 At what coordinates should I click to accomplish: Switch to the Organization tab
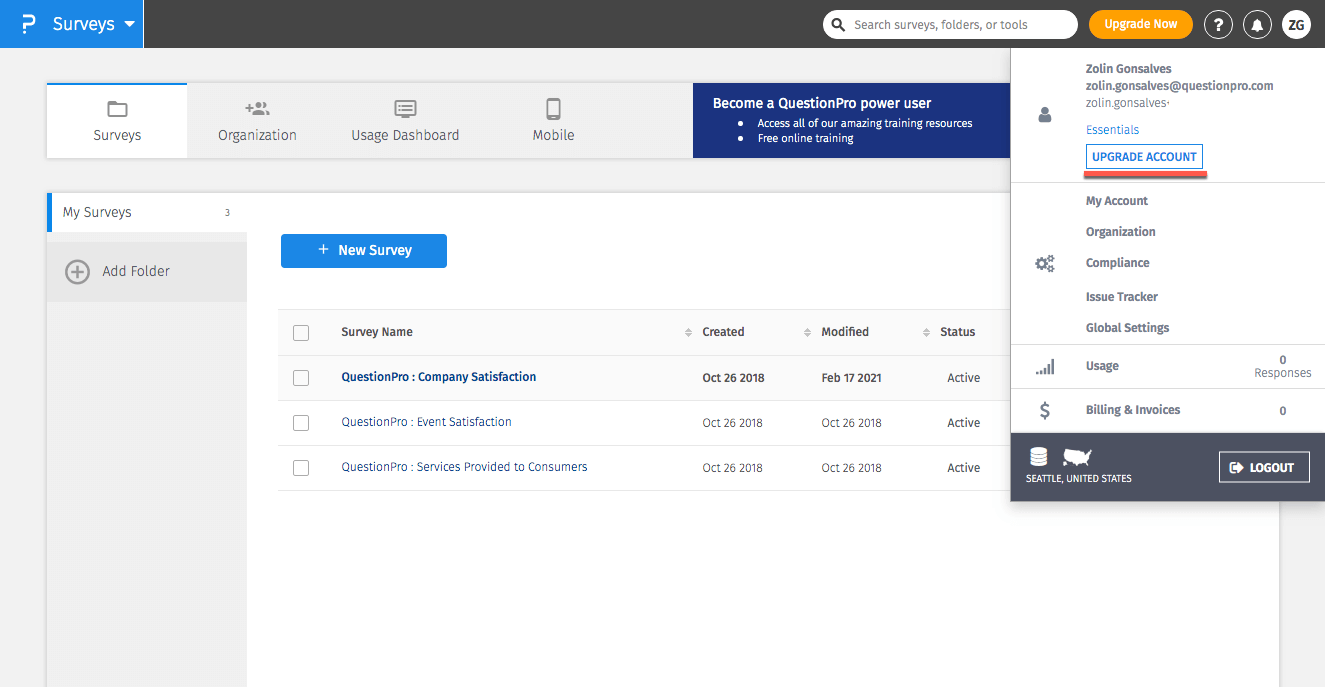coord(257,120)
